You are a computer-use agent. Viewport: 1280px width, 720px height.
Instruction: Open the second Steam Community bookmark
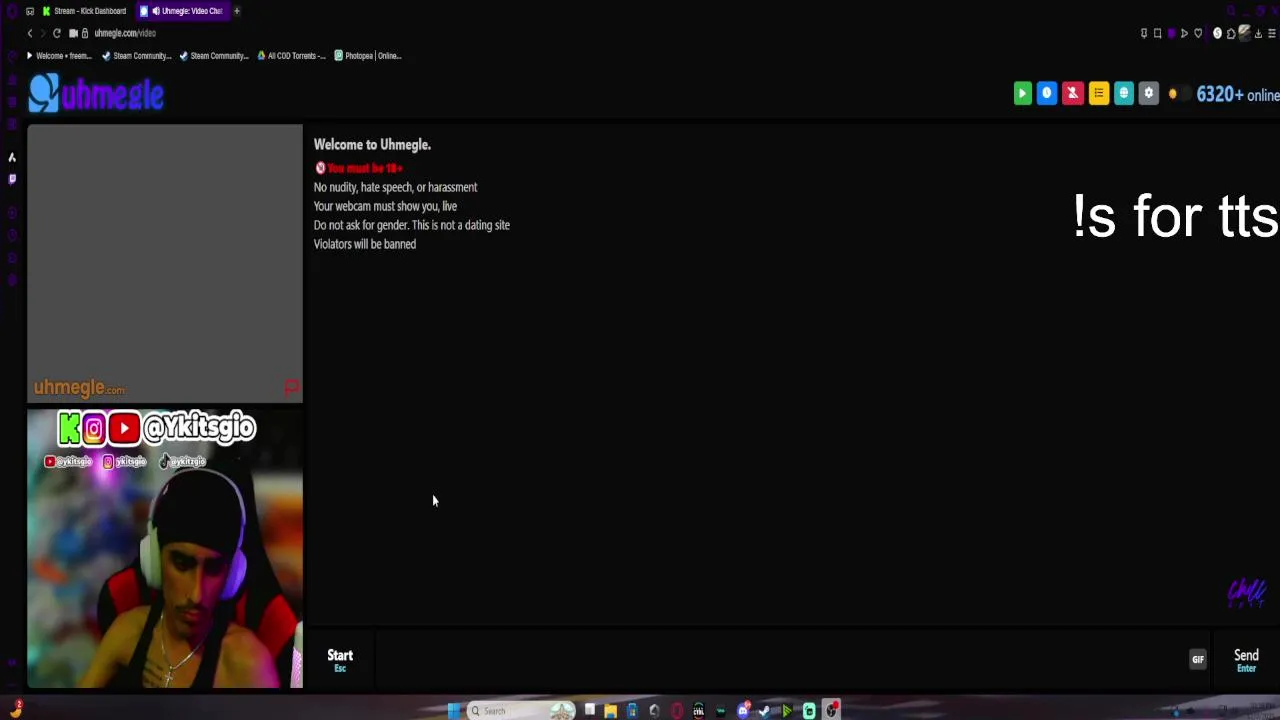tap(214, 56)
